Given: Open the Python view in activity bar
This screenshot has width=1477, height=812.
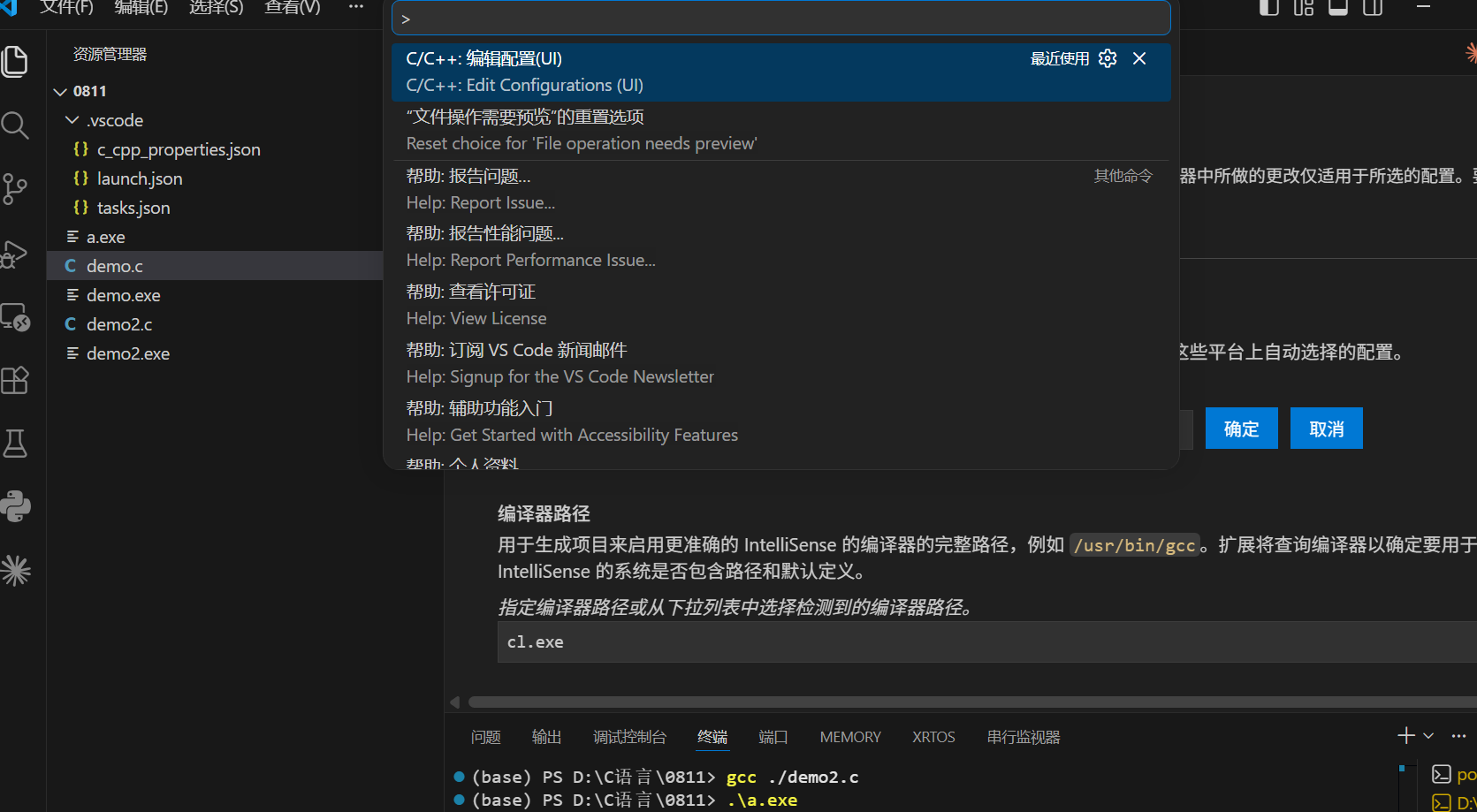Looking at the screenshot, I should click(x=15, y=506).
